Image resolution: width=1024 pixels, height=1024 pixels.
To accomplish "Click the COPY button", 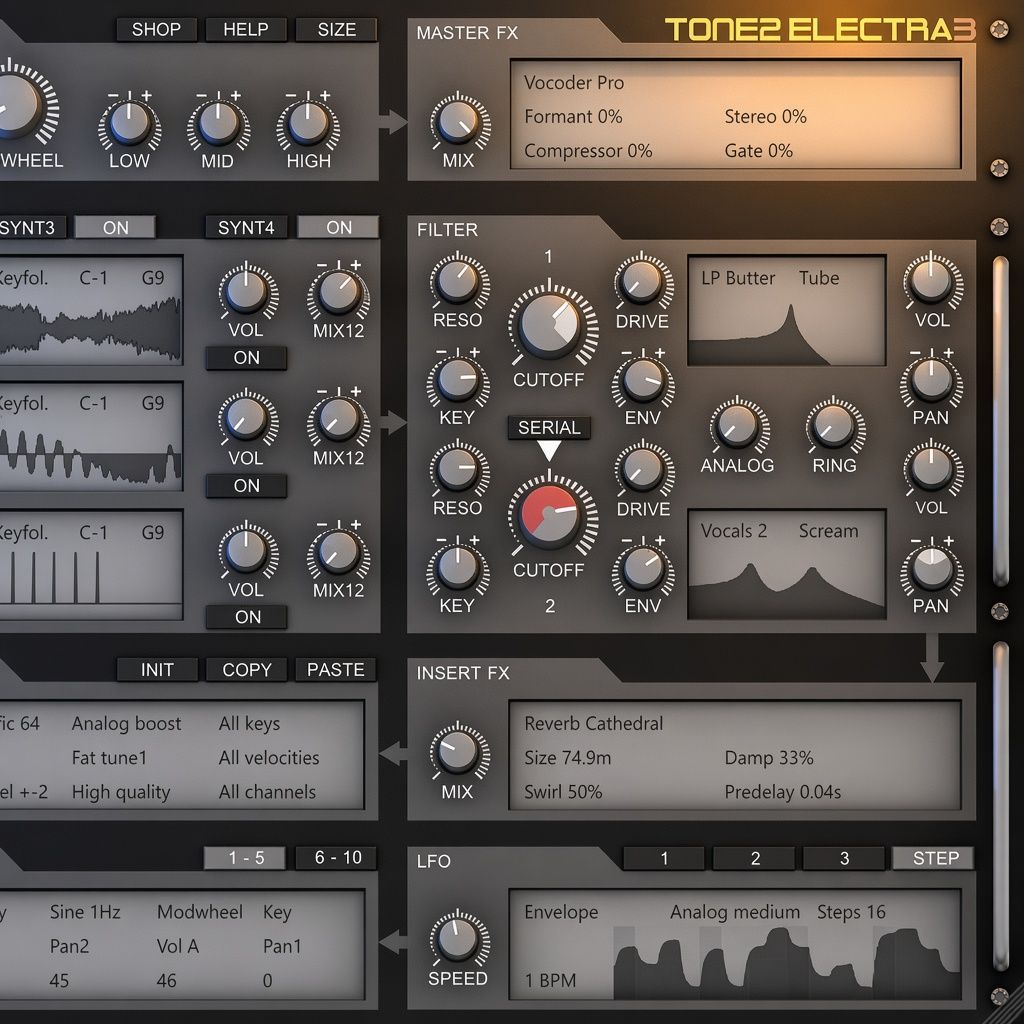I will (246, 669).
